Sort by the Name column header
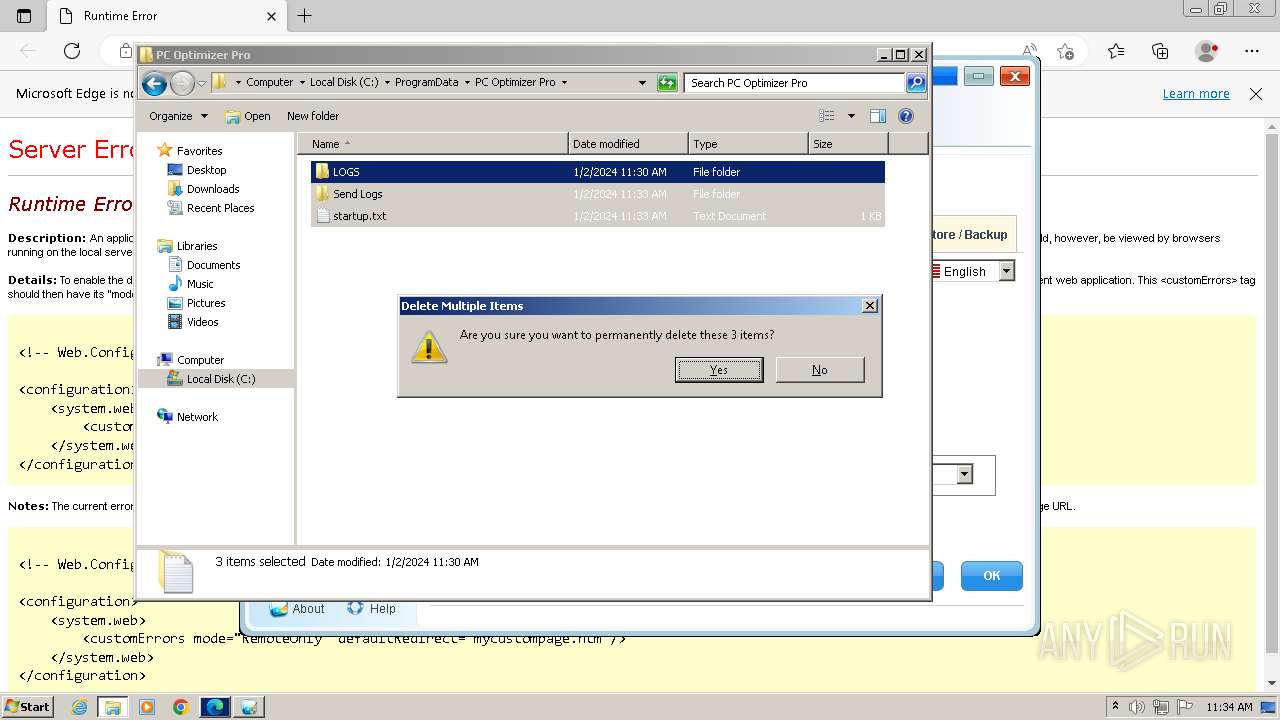 click(x=432, y=144)
